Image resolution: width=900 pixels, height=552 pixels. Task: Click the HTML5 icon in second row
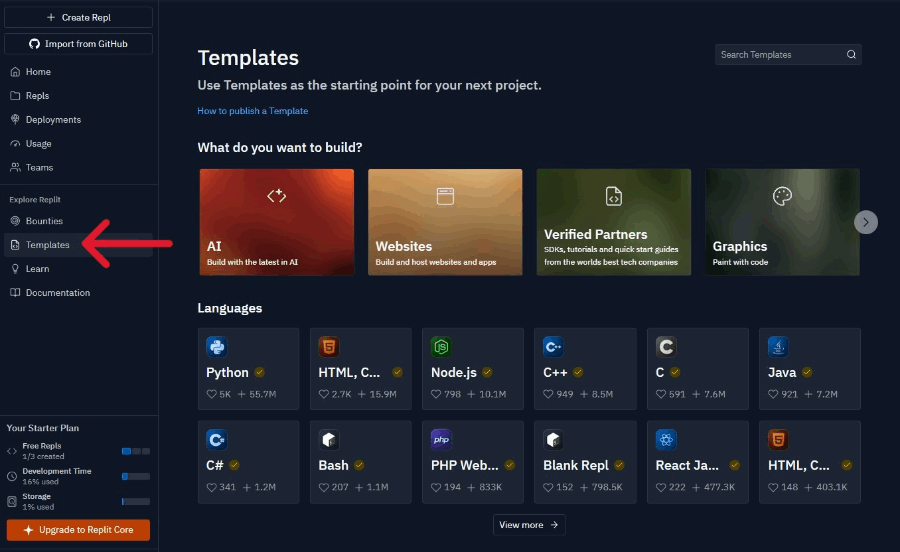coord(778,440)
